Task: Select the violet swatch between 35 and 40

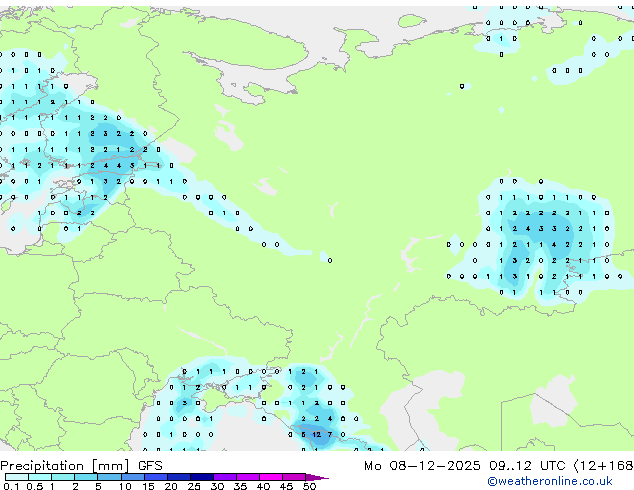Action: coord(248,477)
